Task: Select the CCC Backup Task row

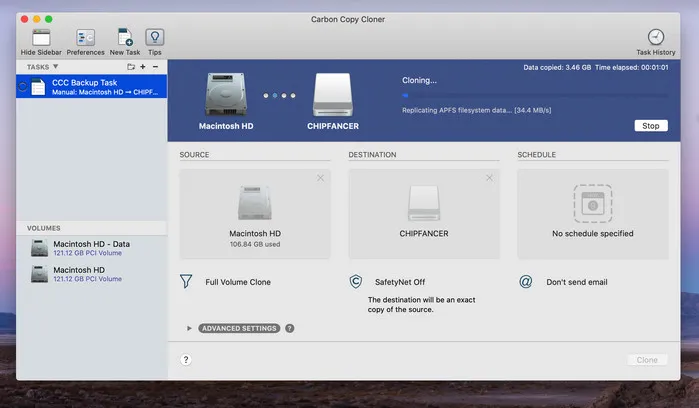Action: click(91, 87)
